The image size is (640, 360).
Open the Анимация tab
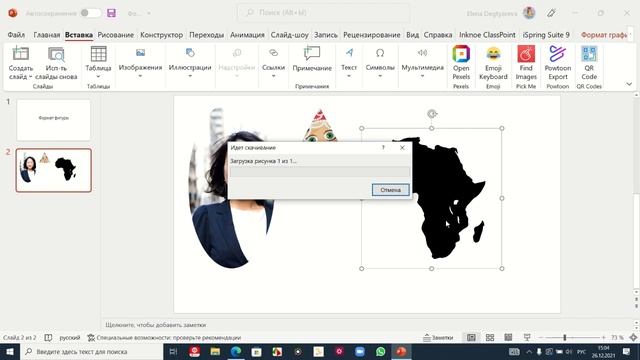247,35
